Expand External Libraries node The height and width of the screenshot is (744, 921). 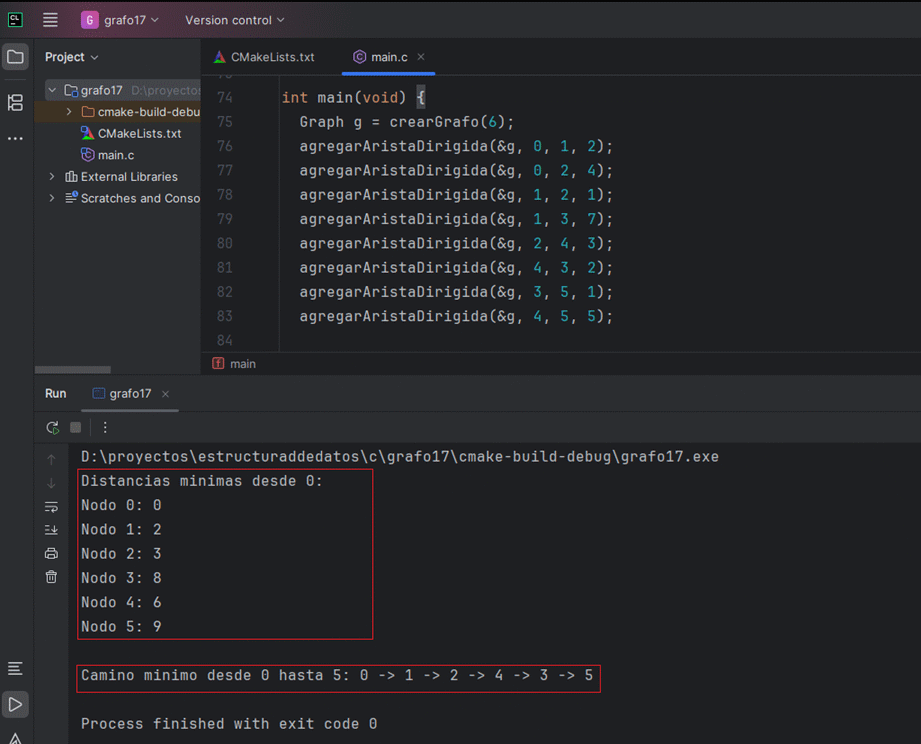52,176
